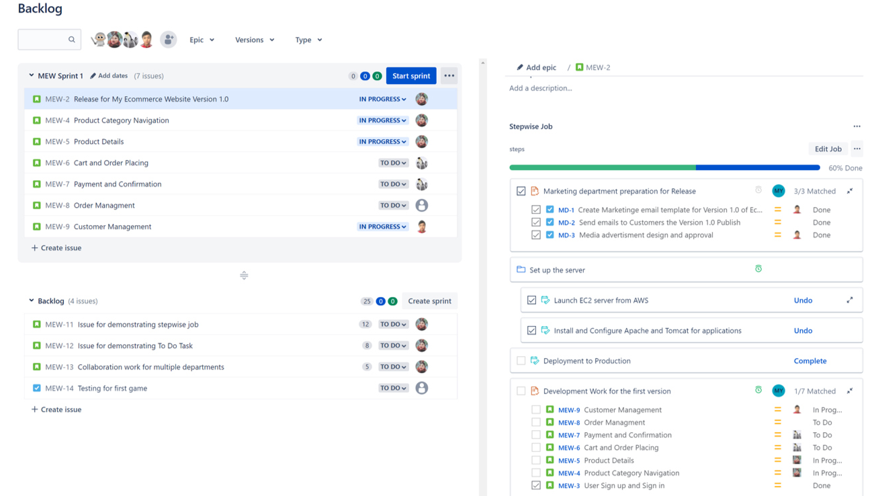Click the expand icon on Launch EC2 server step
The width and height of the screenshot is (872, 496).
click(x=850, y=300)
